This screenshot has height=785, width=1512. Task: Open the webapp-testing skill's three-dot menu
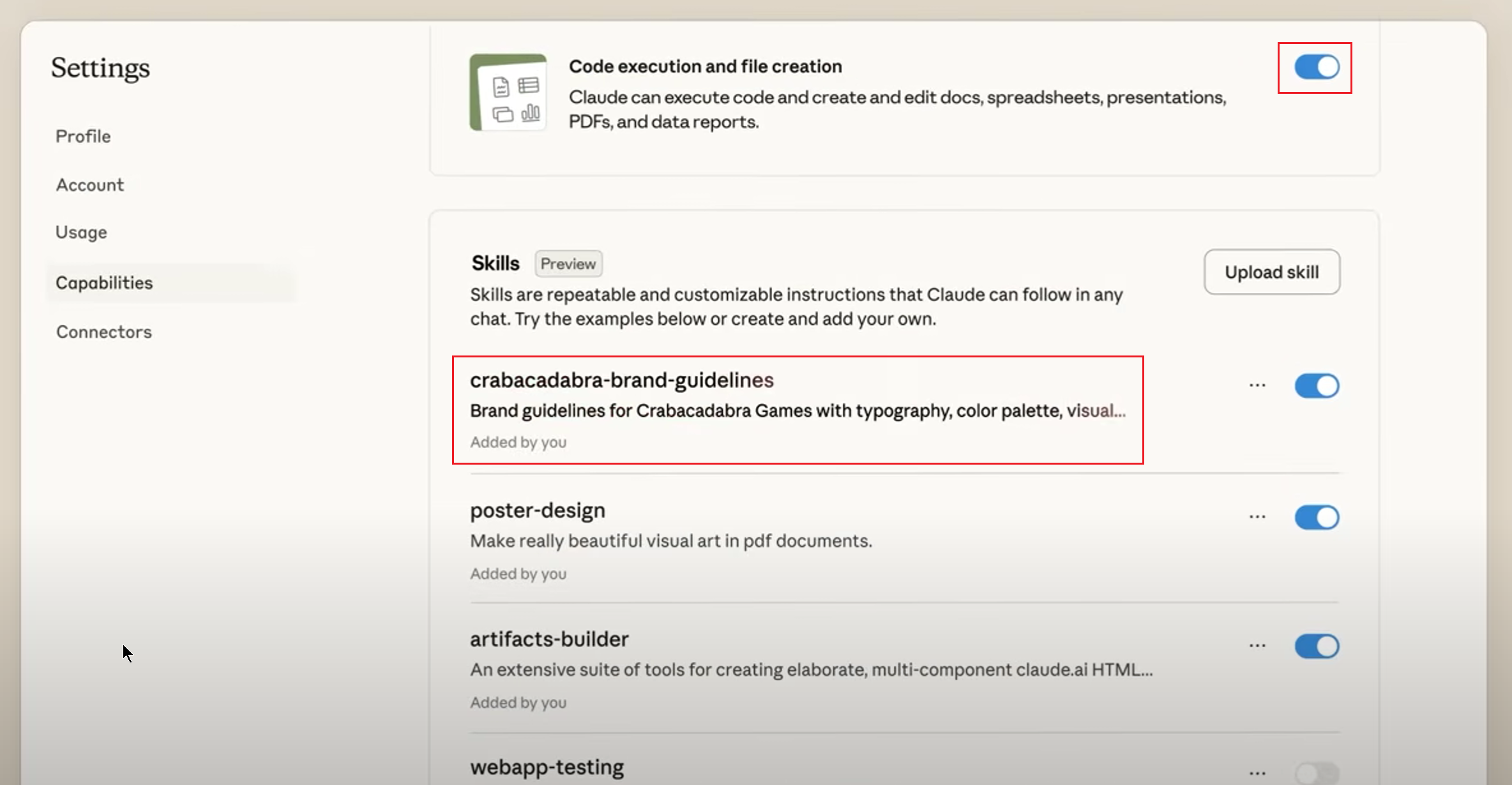(1257, 774)
